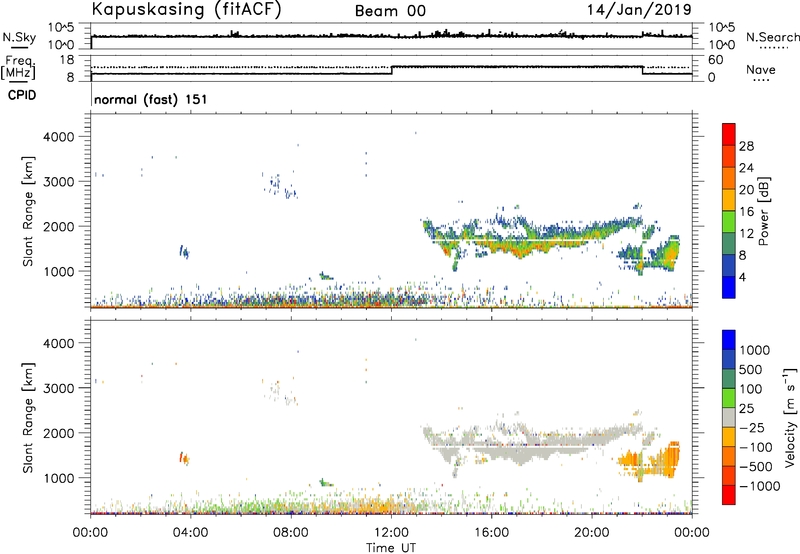Click the '28' tick on Power colorbar
The width and height of the screenshot is (800, 554).
point(746,146)
